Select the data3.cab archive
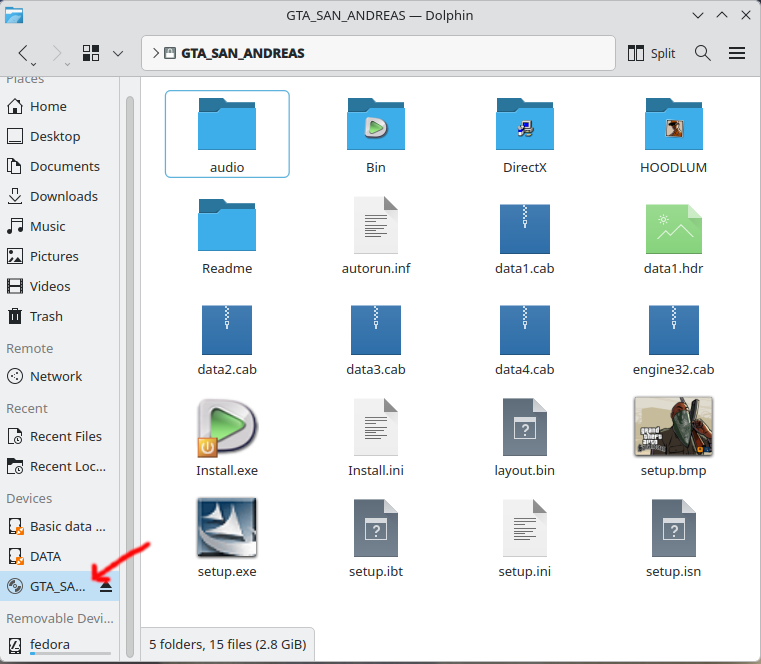 (376, 330)
